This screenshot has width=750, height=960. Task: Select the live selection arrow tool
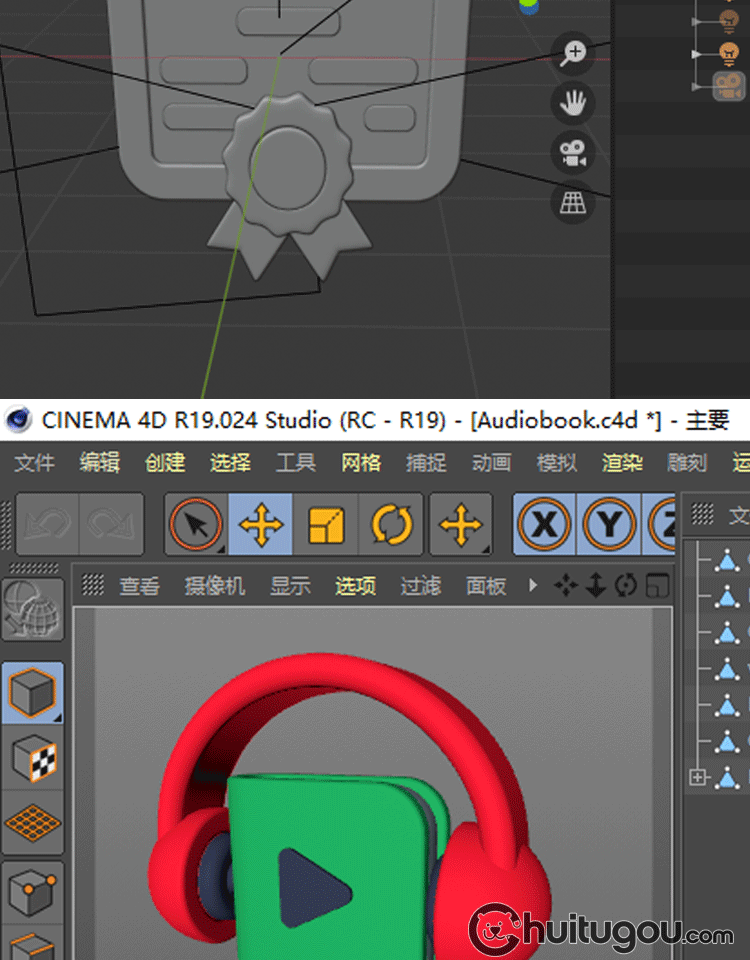click(x=196, y=525)
